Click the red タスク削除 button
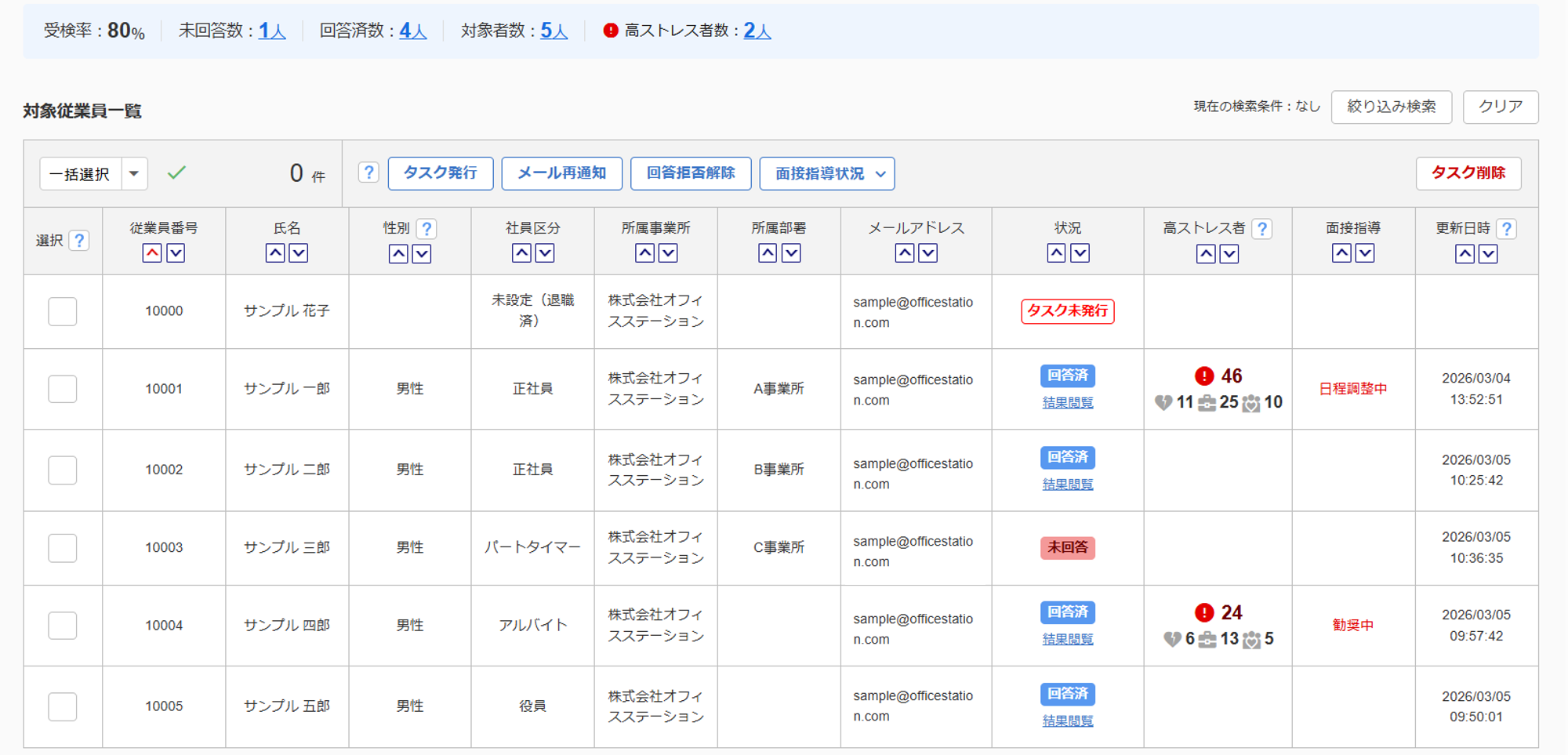 1468,173
